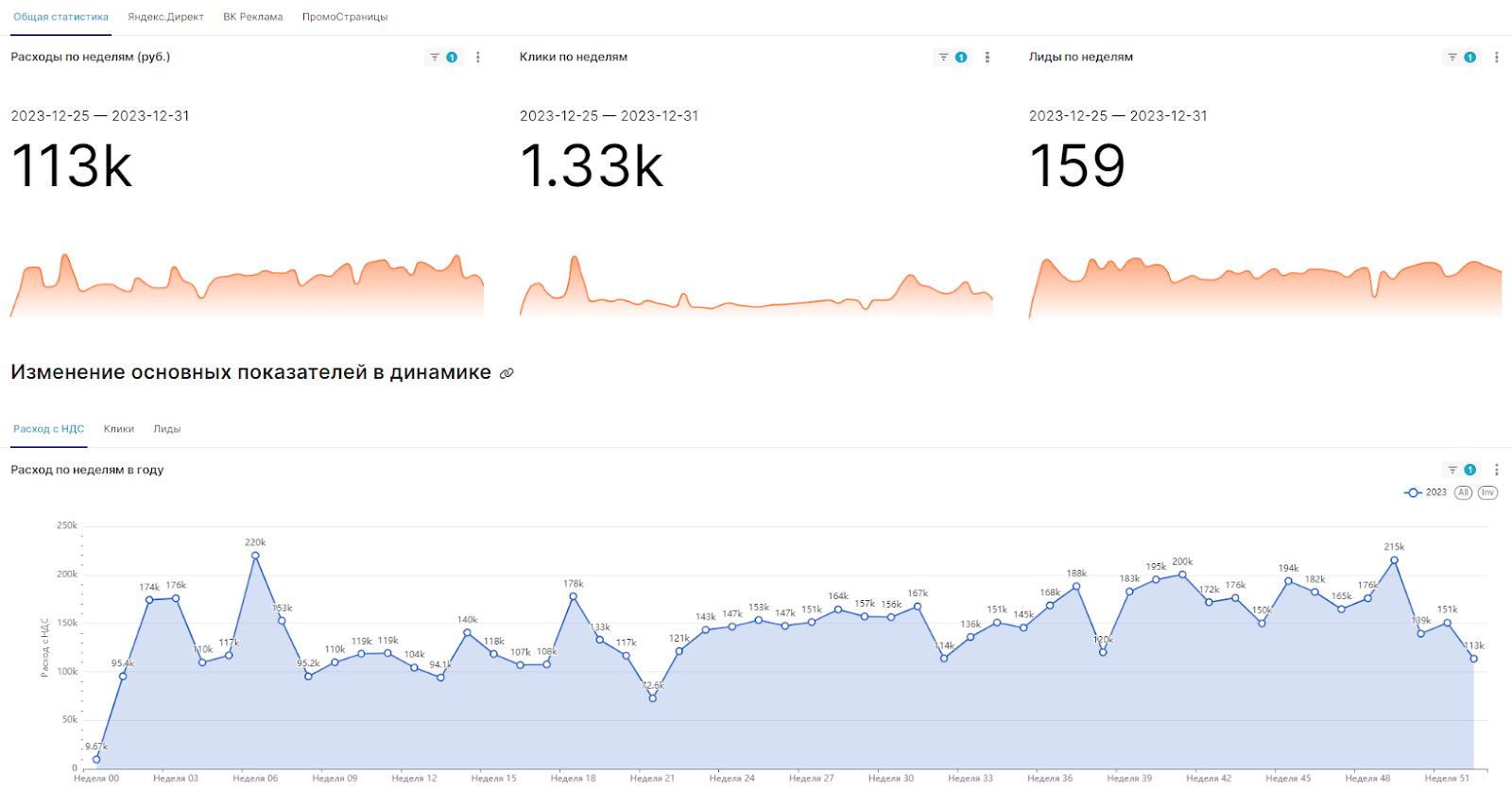Open three-dot menu on Расходы по неделям card
The height and width of the screenshot is (790, 1512).
pyautogui.click(x=478, y=58)
